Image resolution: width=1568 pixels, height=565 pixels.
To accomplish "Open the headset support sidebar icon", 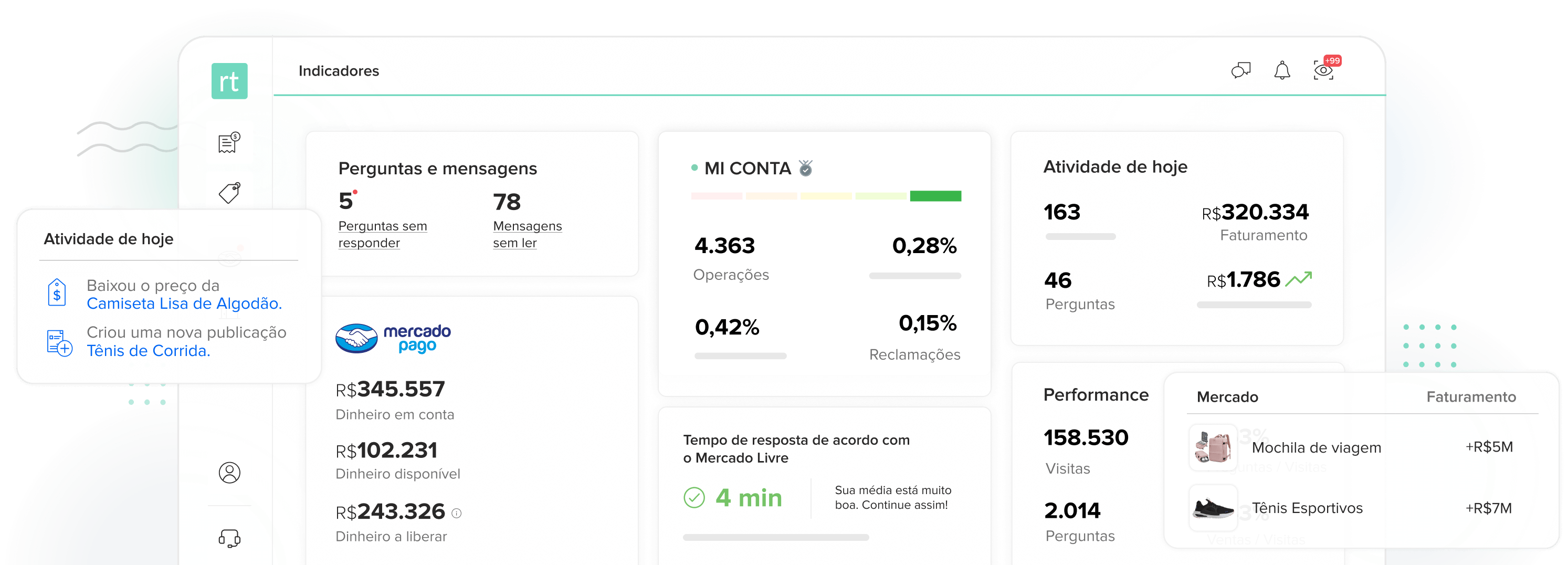I will click(x=229, y=538).
